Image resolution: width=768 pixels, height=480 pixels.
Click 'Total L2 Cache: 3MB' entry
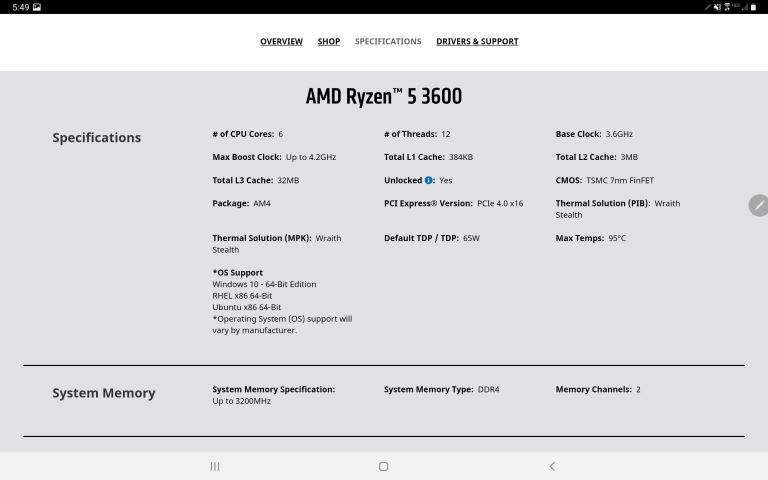[597, 157]
